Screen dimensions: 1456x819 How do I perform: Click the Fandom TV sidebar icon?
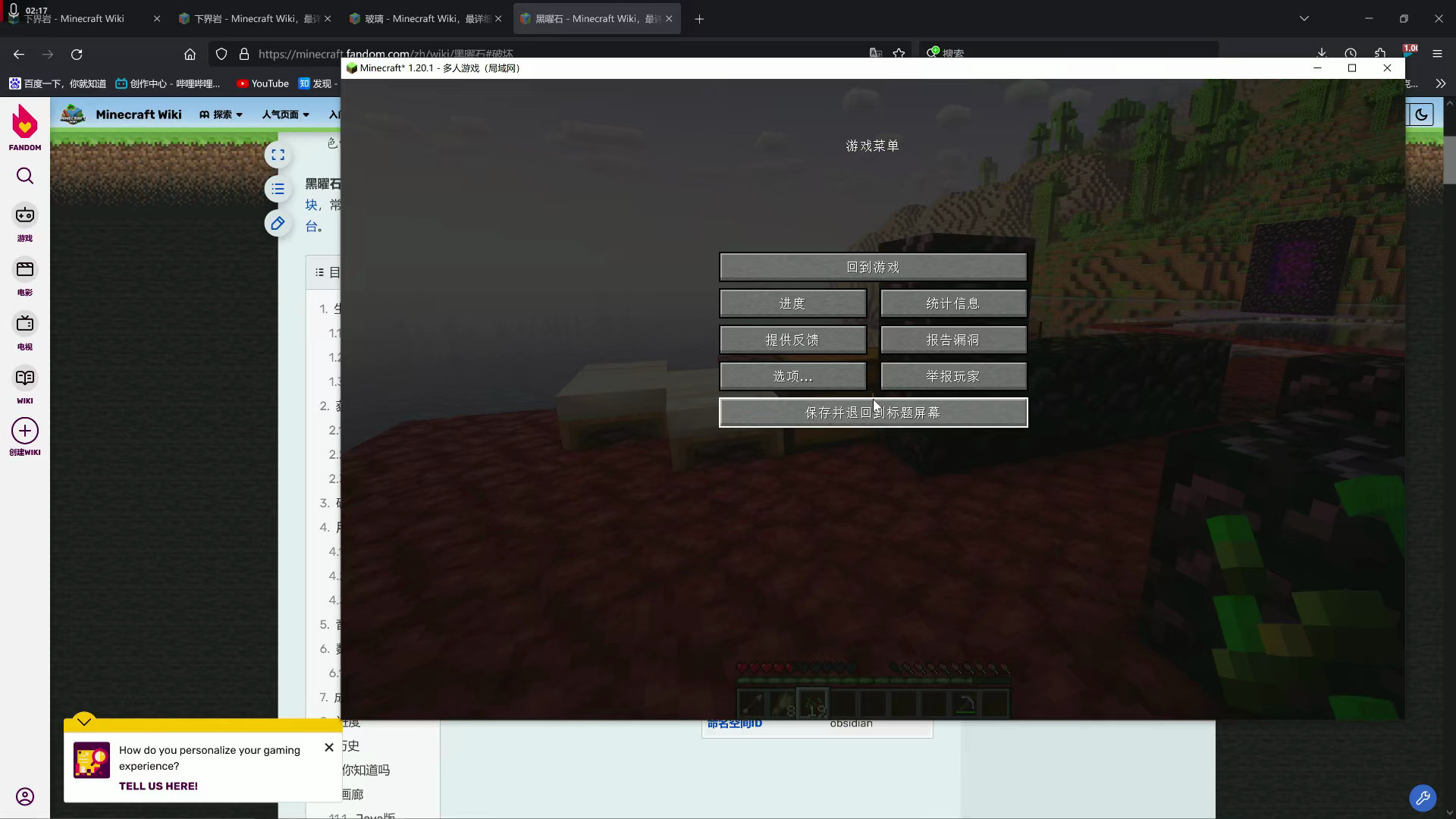click(x=25, y=325)
